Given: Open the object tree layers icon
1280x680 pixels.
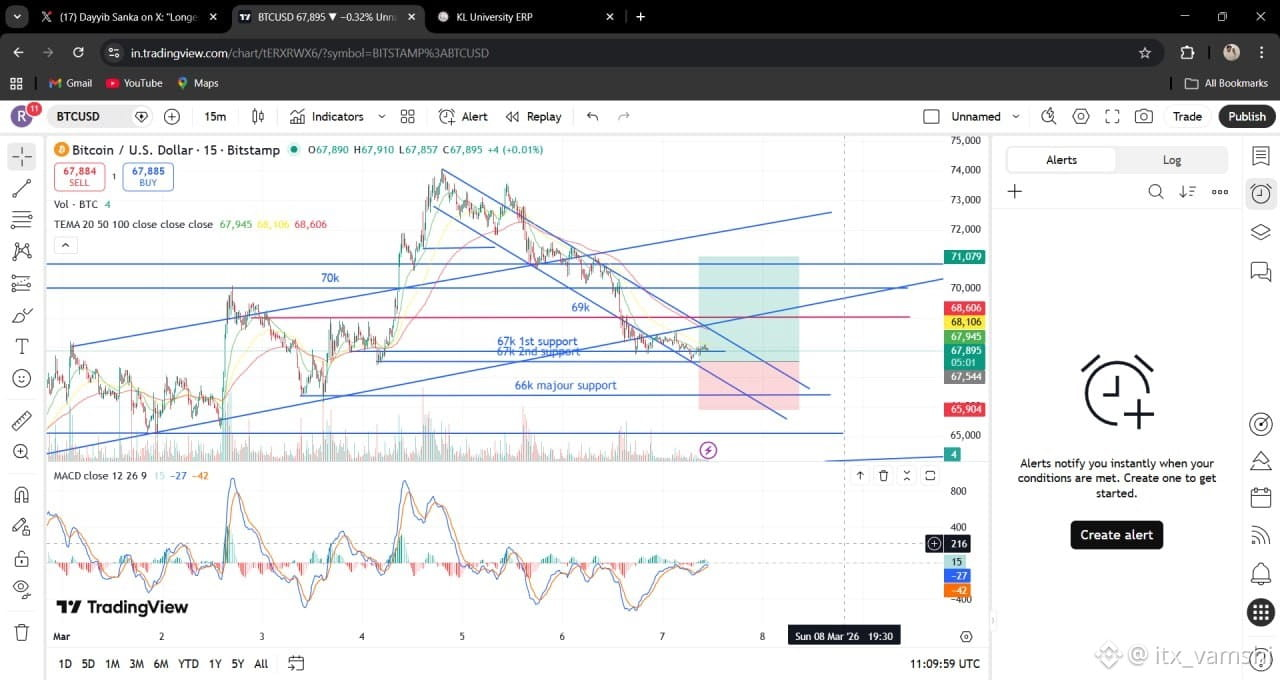Looking at the screenshot, I should 1261,232.
